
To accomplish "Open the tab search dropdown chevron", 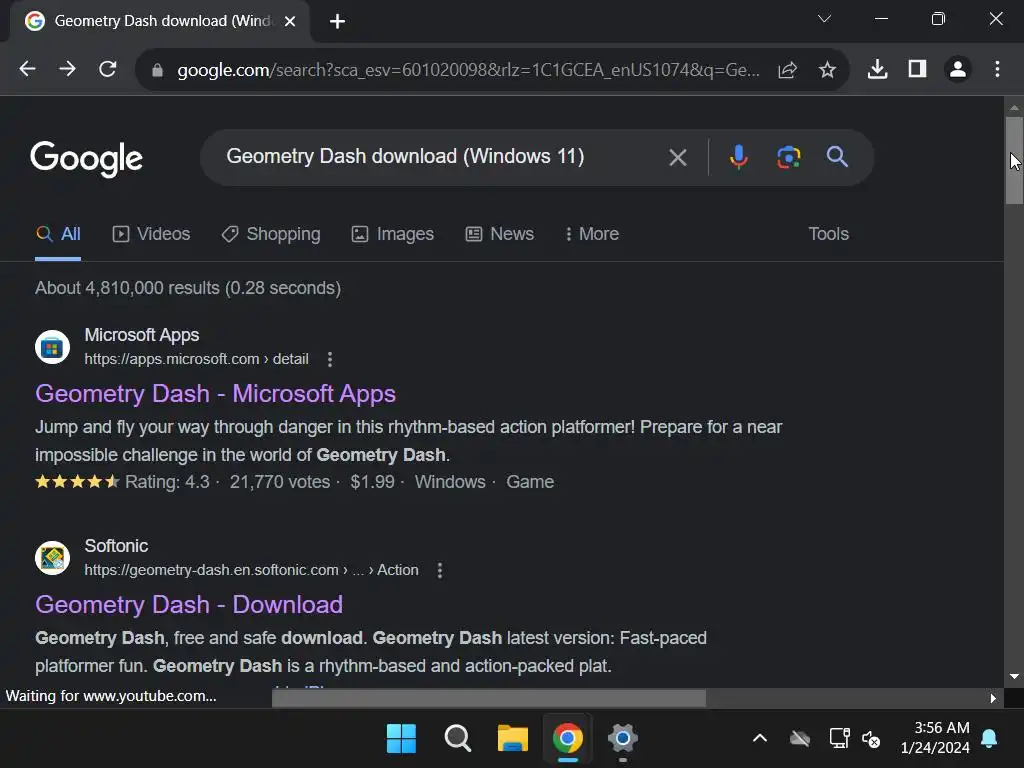I will [824, 19].
